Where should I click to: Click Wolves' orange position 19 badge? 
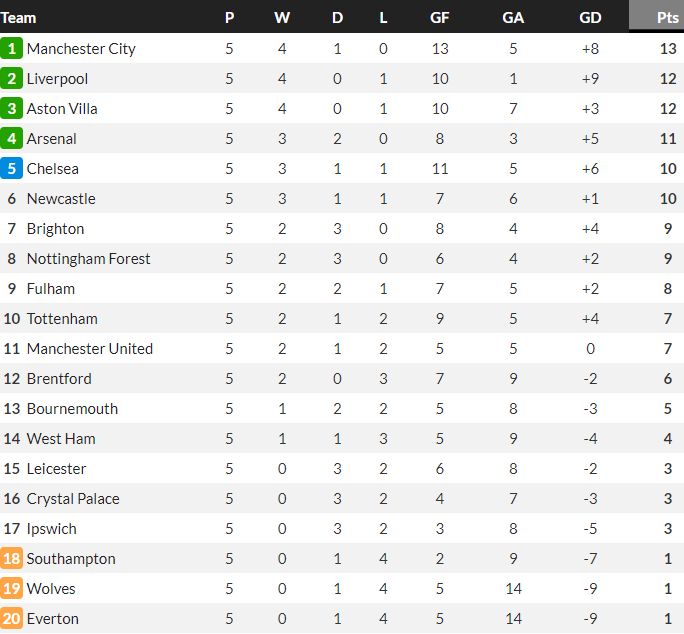12,588
